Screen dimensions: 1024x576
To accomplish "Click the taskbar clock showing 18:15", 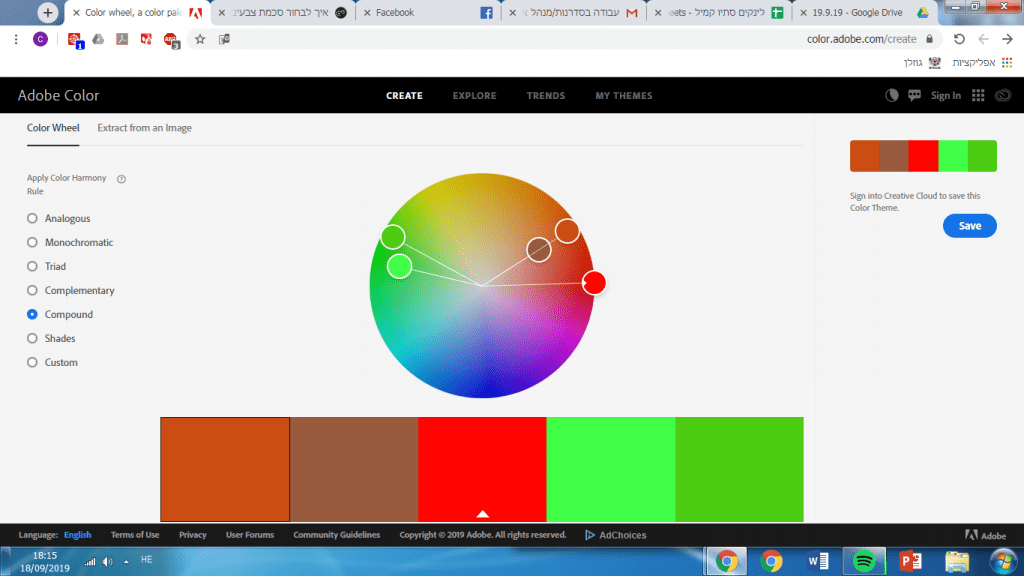I will (44, 562).
